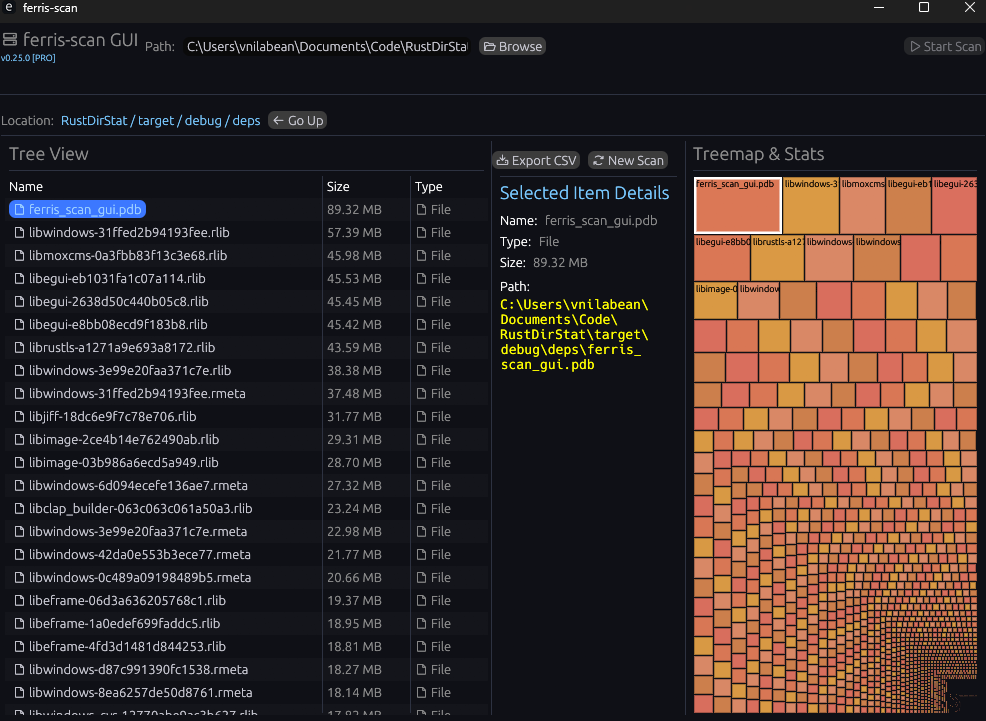Select the ferris_scan_gui.pdb treemap block
Viewport: 986px width, 721px height.
737,206
